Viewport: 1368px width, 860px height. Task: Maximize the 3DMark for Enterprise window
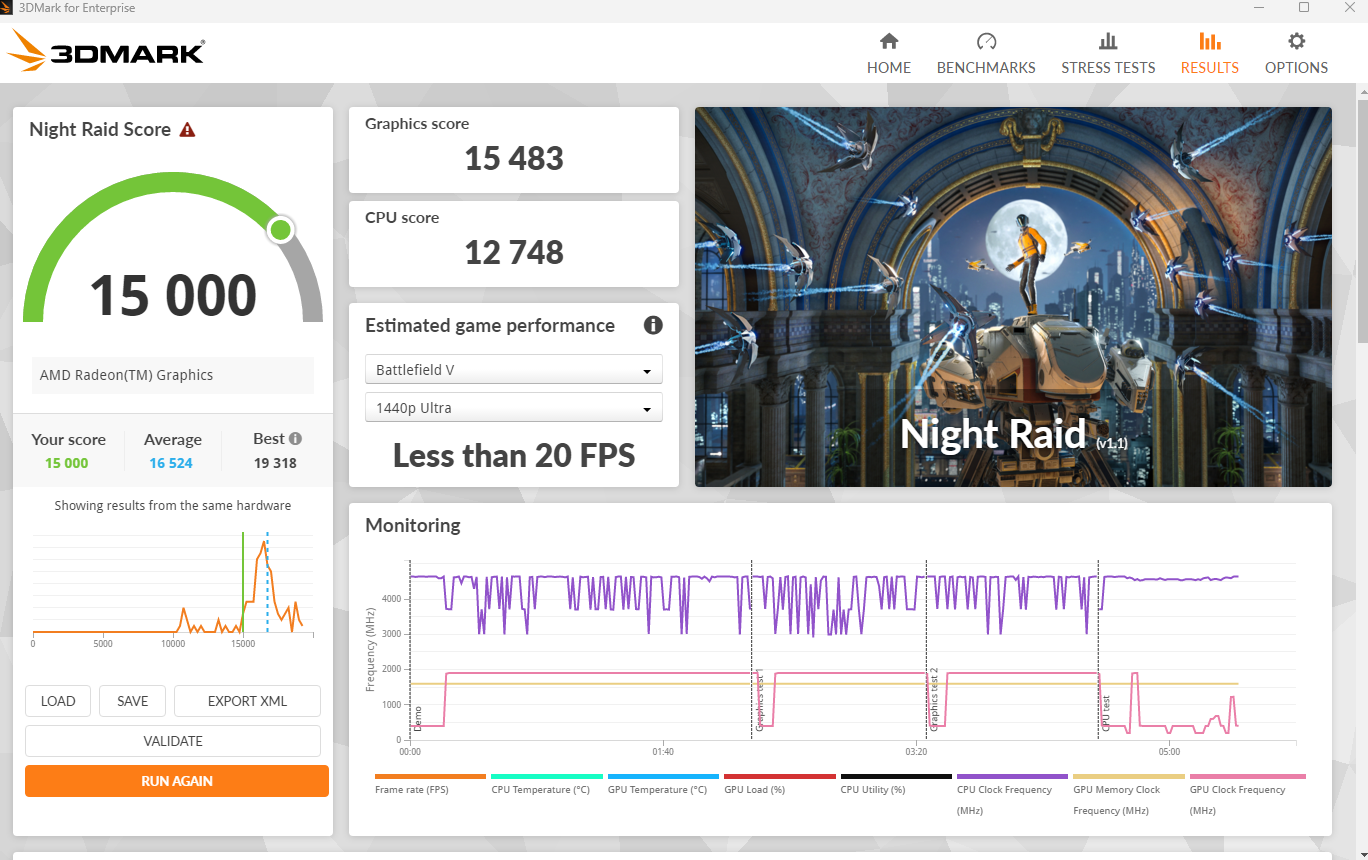click(x=1304, y=8)
